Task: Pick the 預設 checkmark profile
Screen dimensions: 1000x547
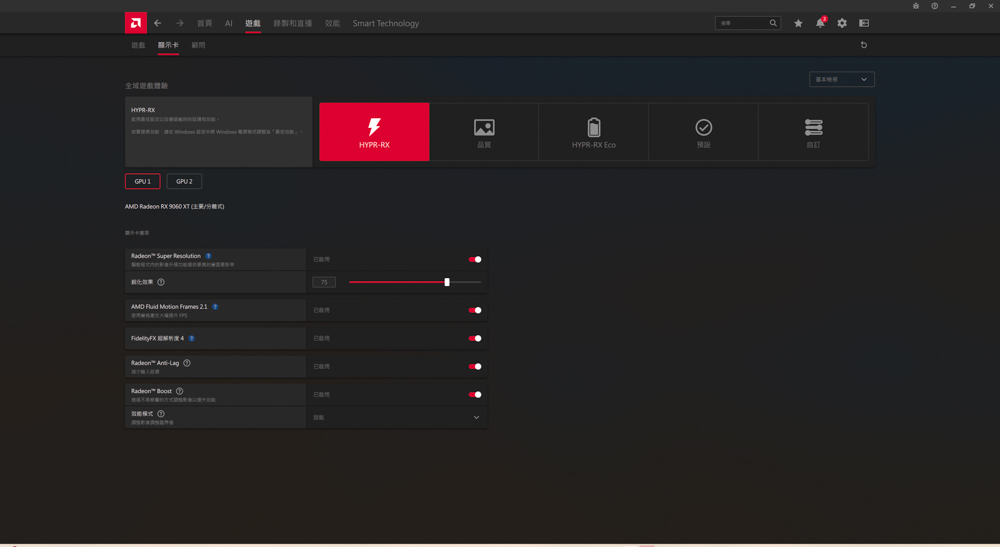Action: pos(703,132)
